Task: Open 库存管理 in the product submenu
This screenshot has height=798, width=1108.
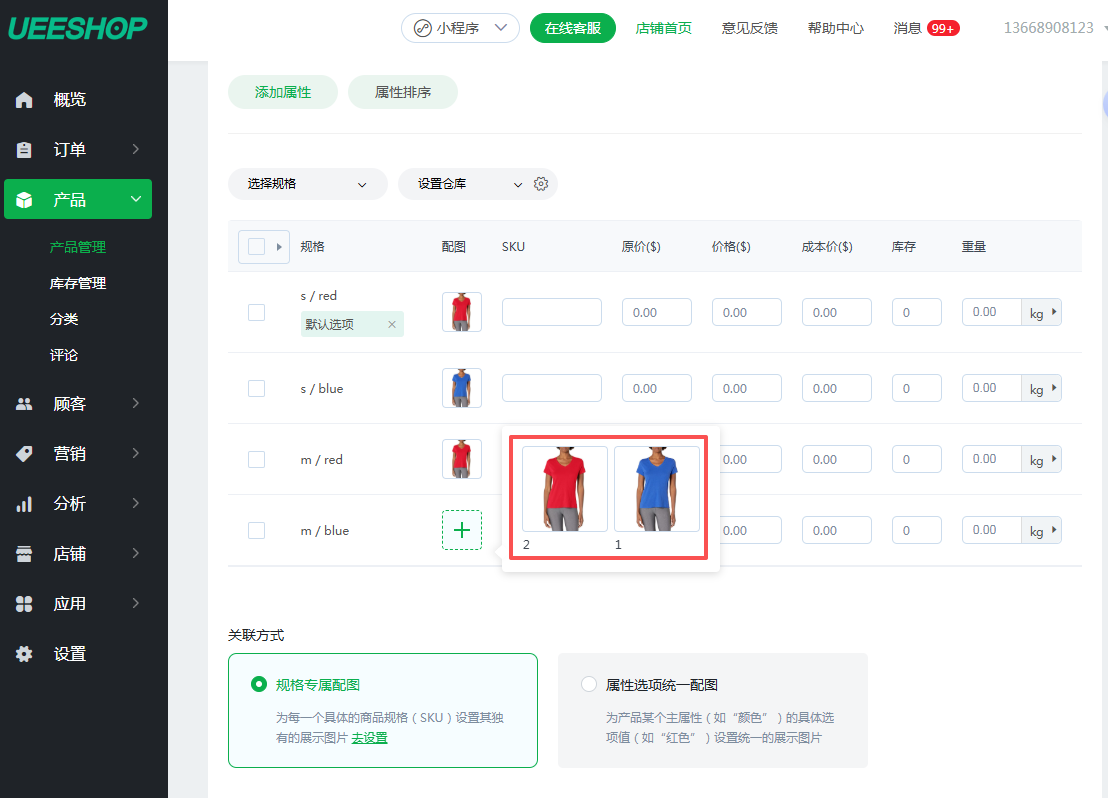Action: (x=78, y=283)
